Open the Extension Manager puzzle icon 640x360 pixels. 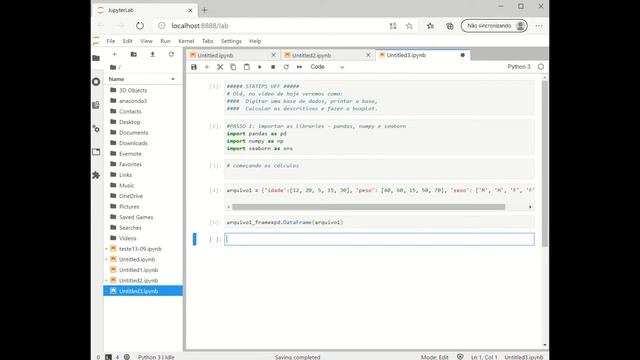click(96, 175)
